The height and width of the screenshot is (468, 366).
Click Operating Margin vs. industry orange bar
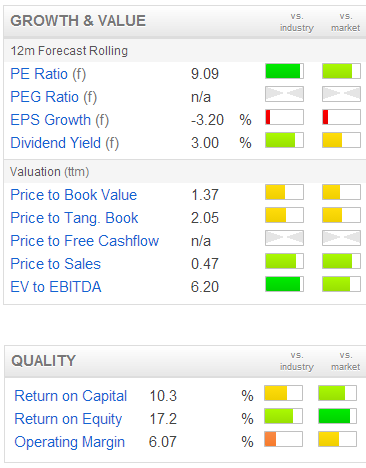coord(283,439)
